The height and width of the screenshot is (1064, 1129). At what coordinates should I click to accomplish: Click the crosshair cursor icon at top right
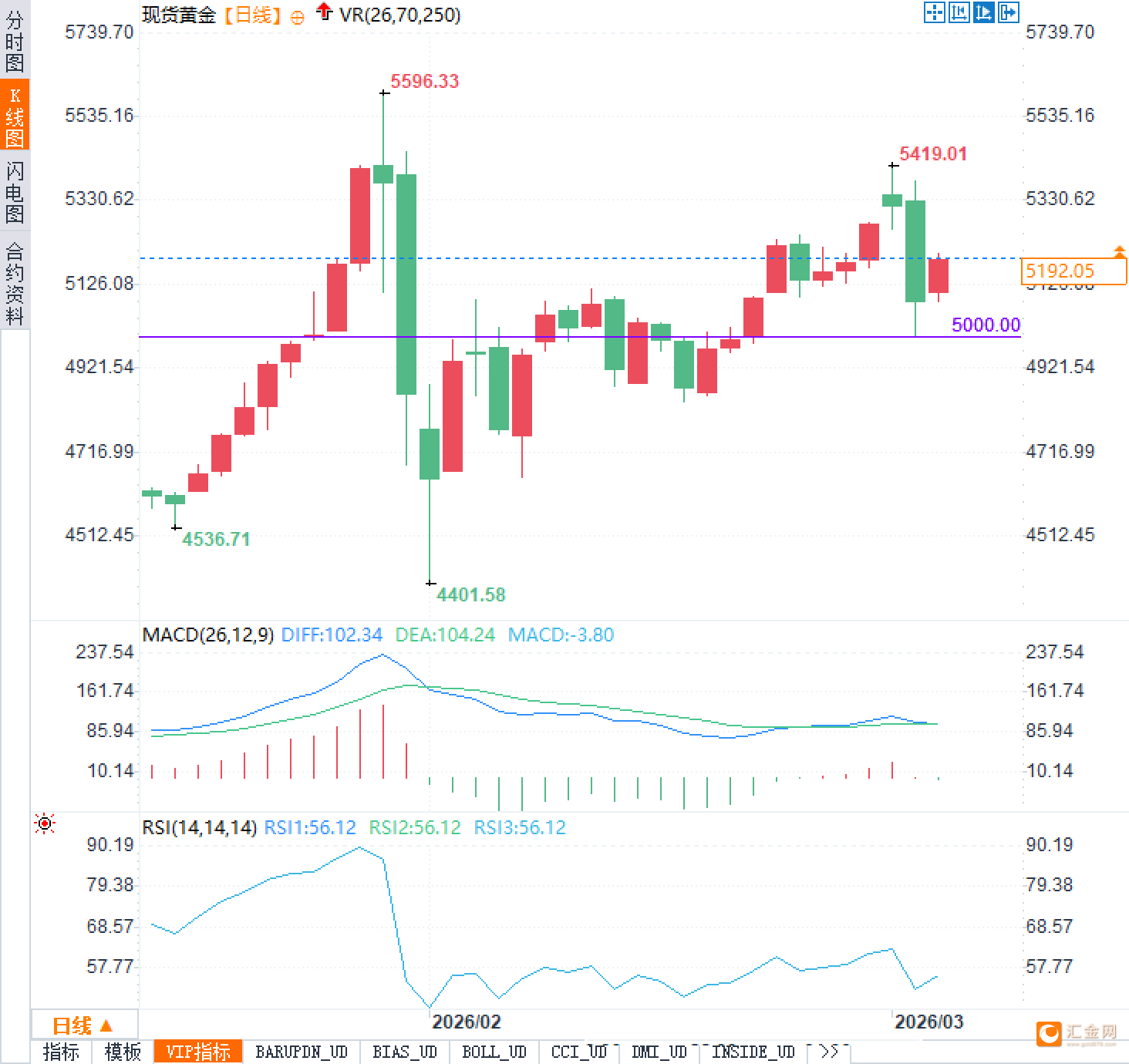tap(934, 12)
